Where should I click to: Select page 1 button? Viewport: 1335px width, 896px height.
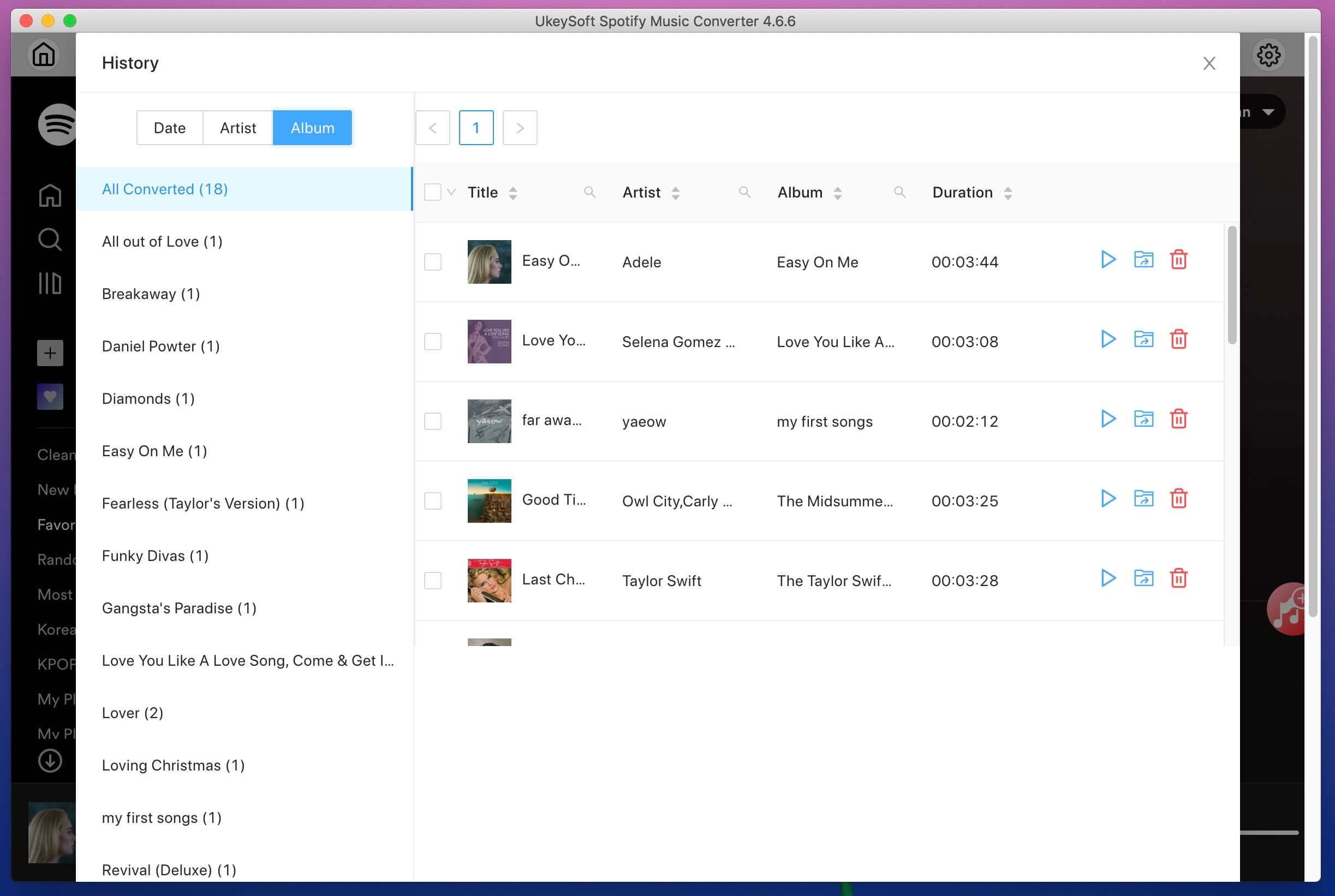pyautogui.click(x=476, y=128)
